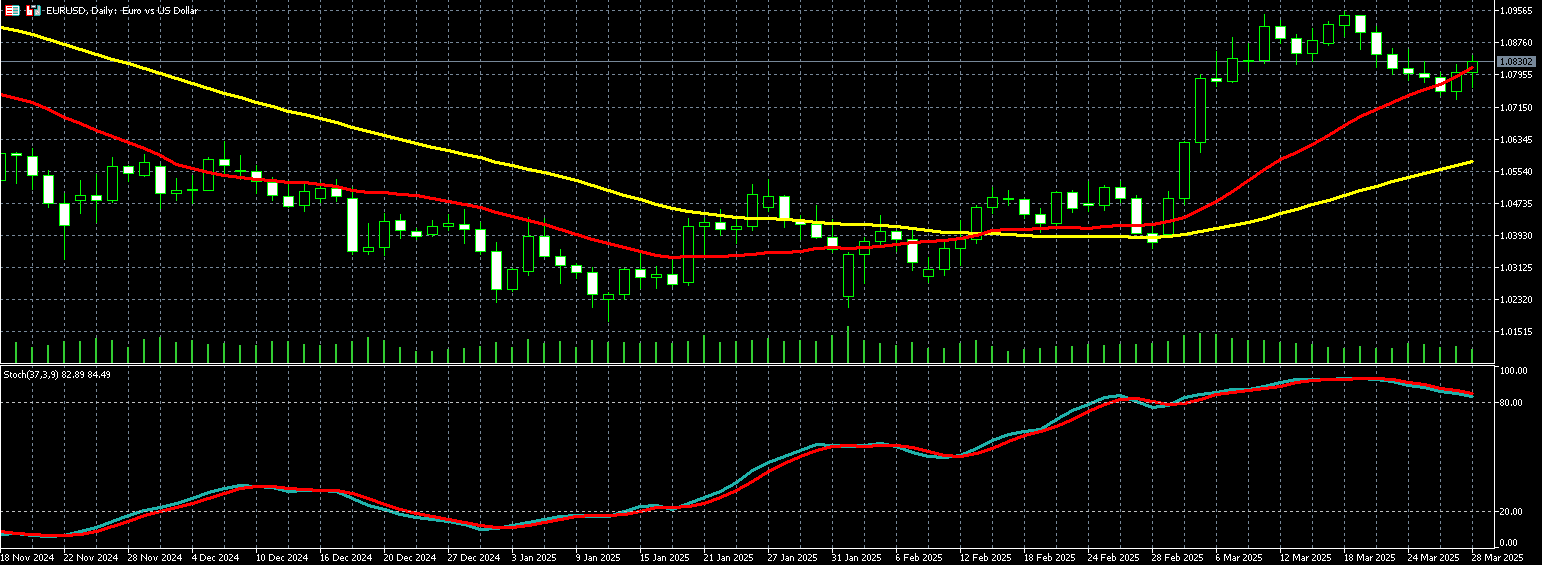The image size is (1542, 565).
Task: Click the 3 Jan 2025 date label
Action: 534,557
